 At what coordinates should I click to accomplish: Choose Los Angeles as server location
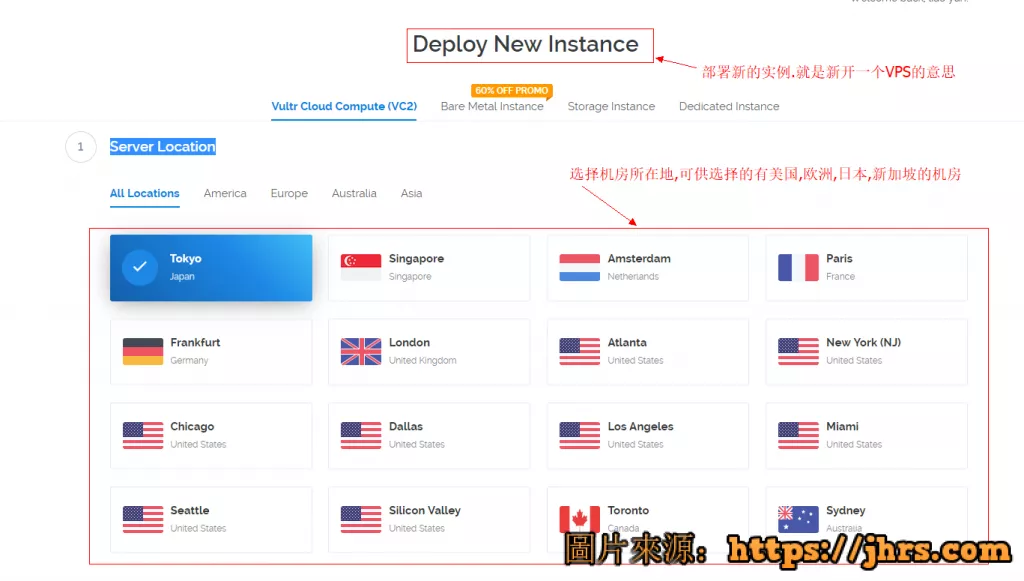coord(648,436)
